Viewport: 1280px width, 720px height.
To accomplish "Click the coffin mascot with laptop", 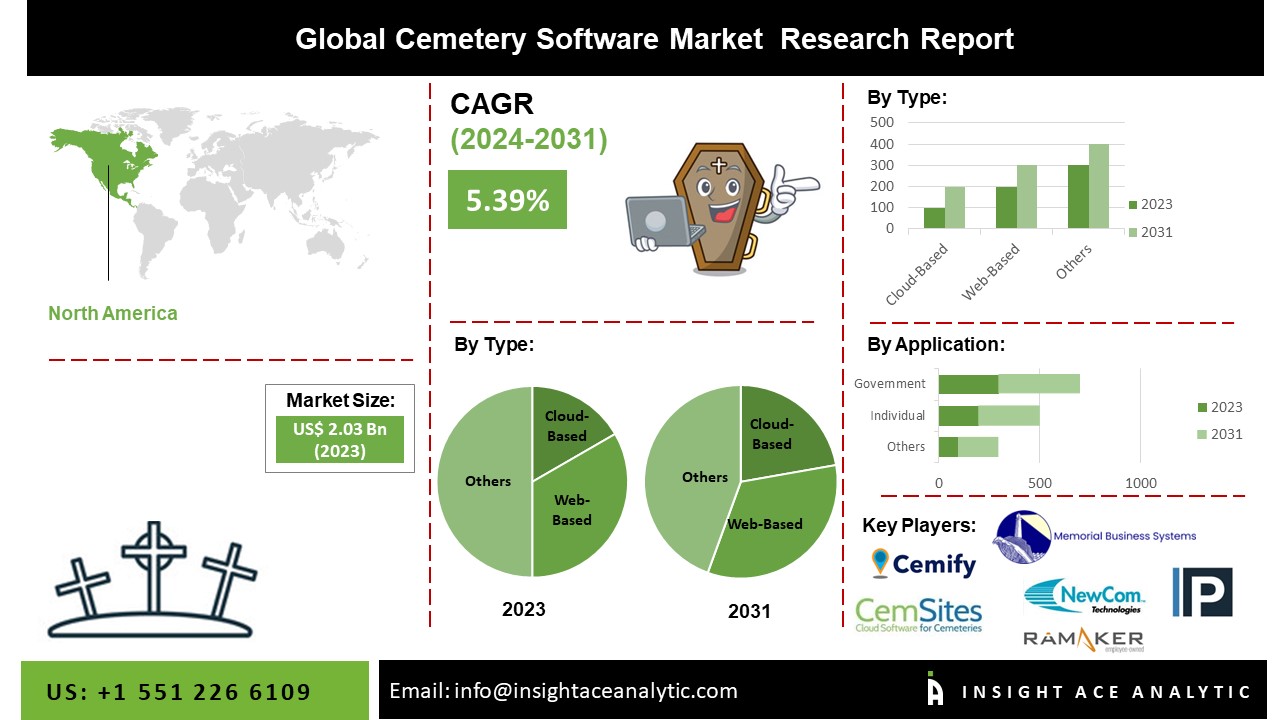I will coord(718,207).
